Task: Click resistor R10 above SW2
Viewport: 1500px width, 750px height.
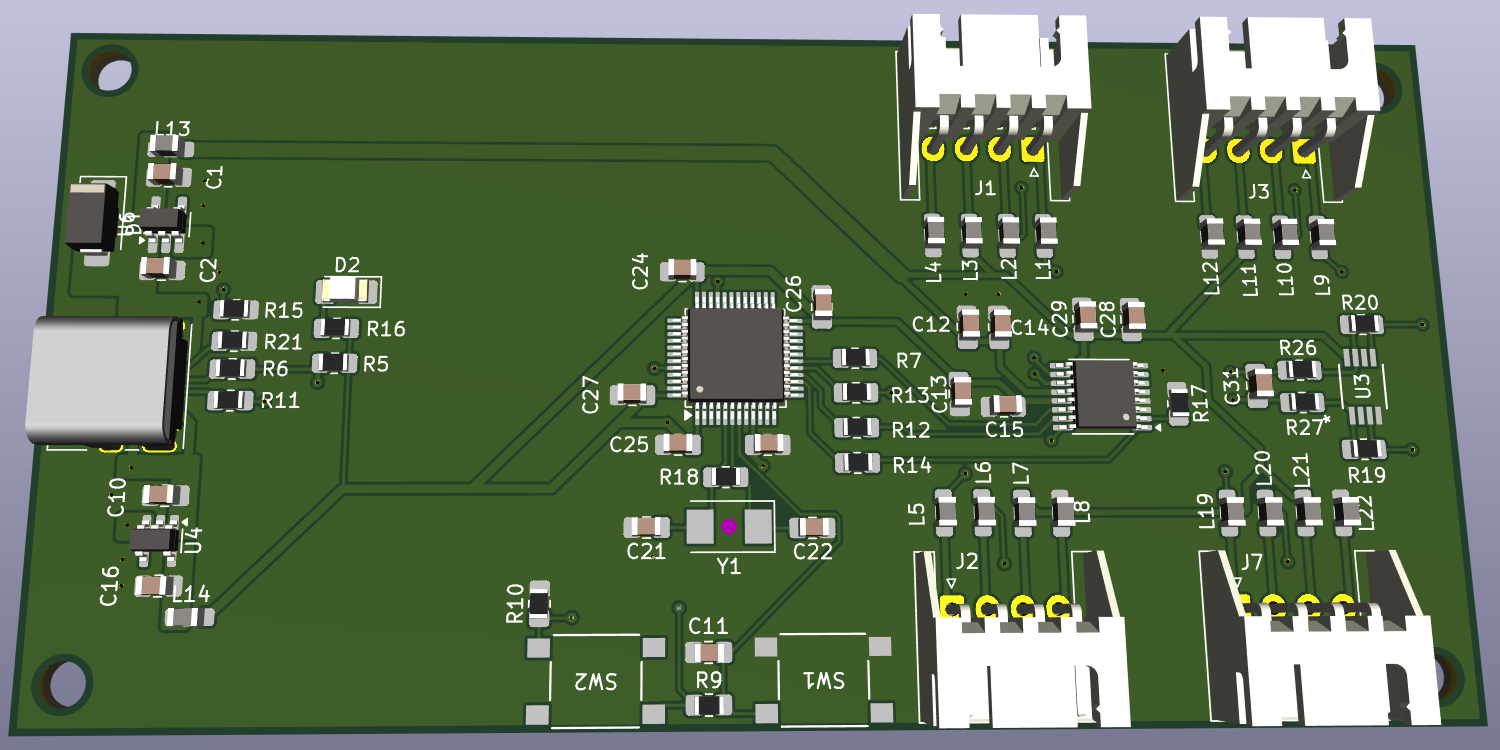Action: pos(539,604)
